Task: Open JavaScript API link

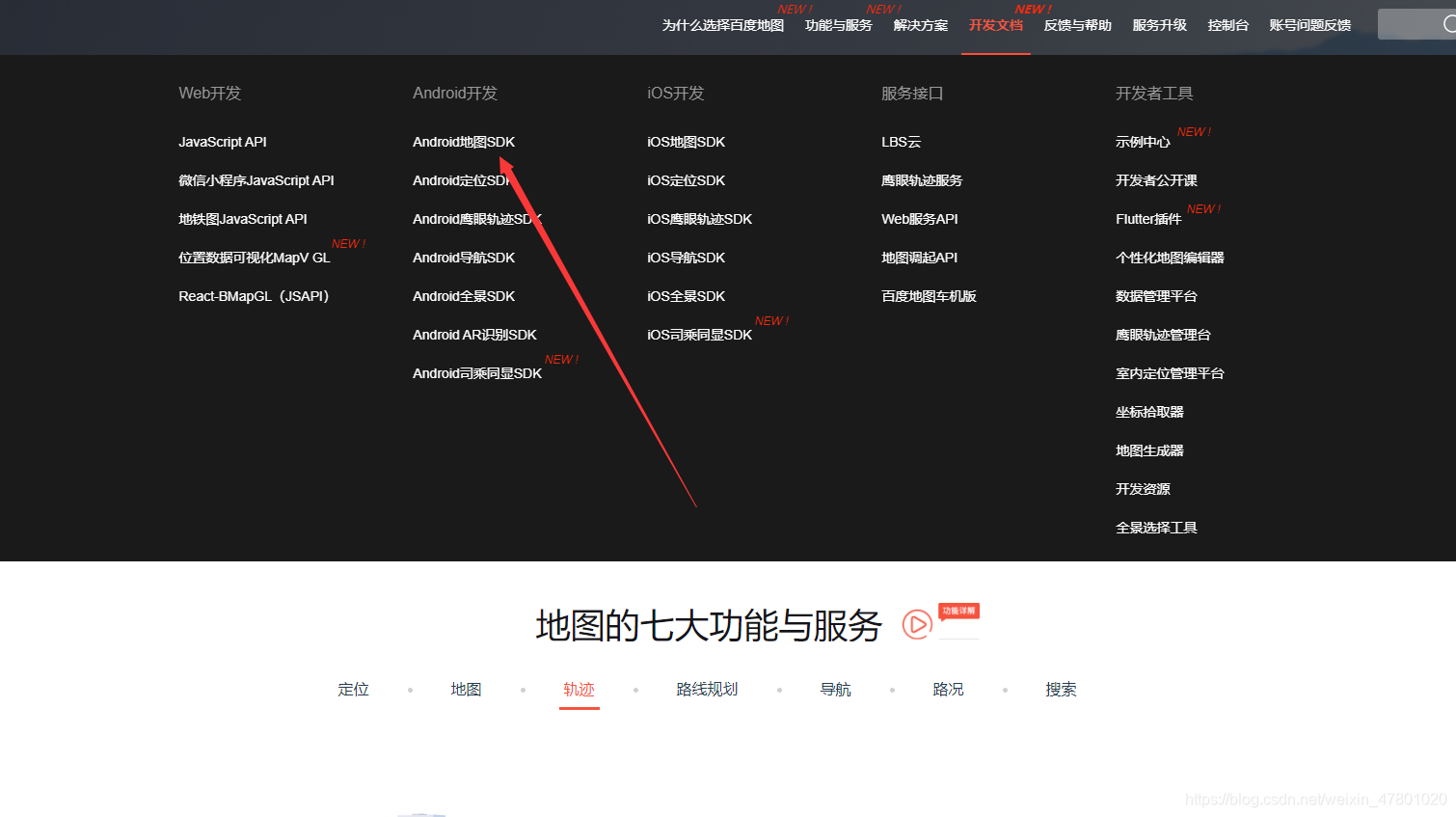Action: coord(223,142)
